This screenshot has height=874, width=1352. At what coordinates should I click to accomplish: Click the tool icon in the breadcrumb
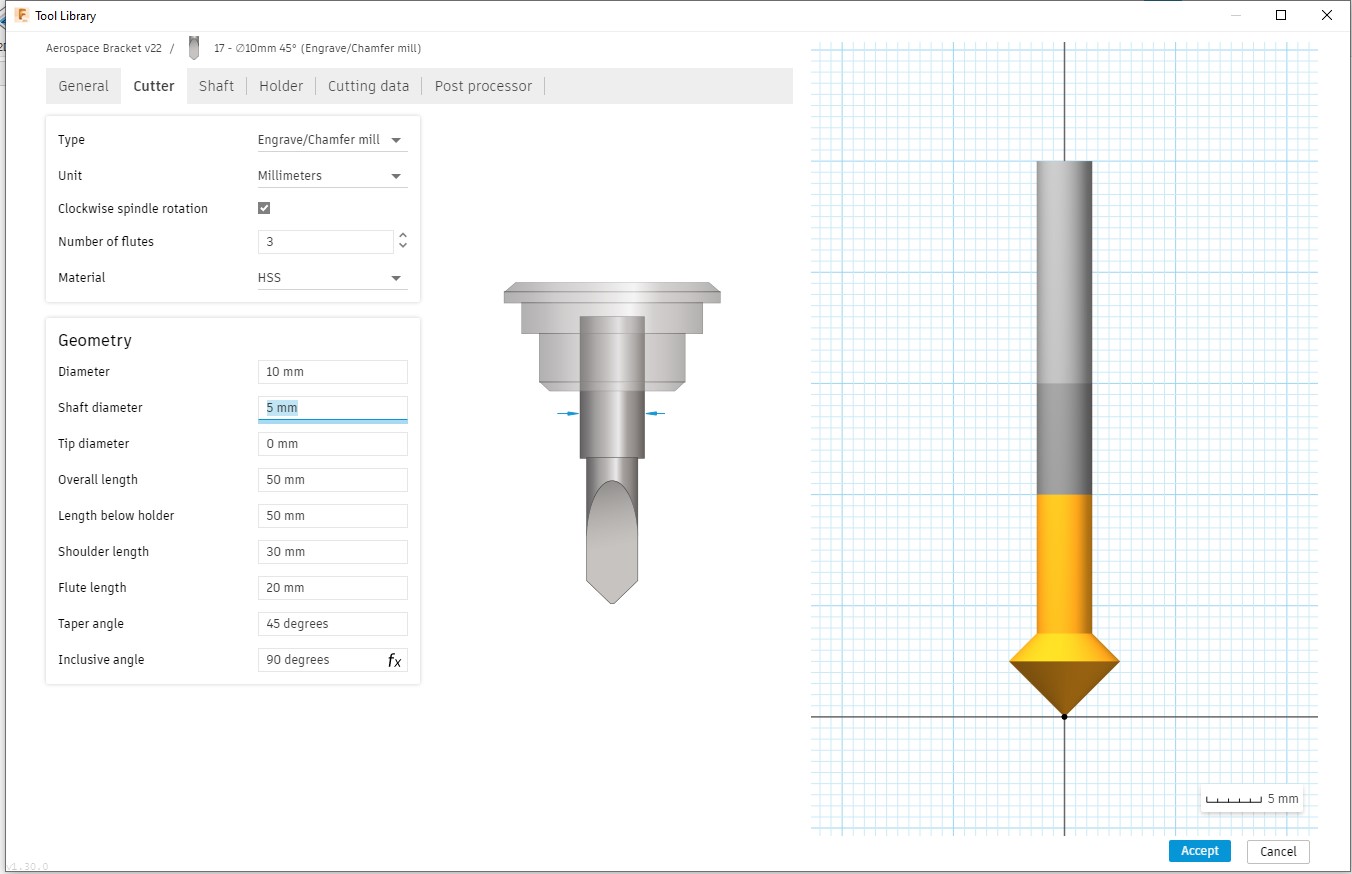[194, 48]
